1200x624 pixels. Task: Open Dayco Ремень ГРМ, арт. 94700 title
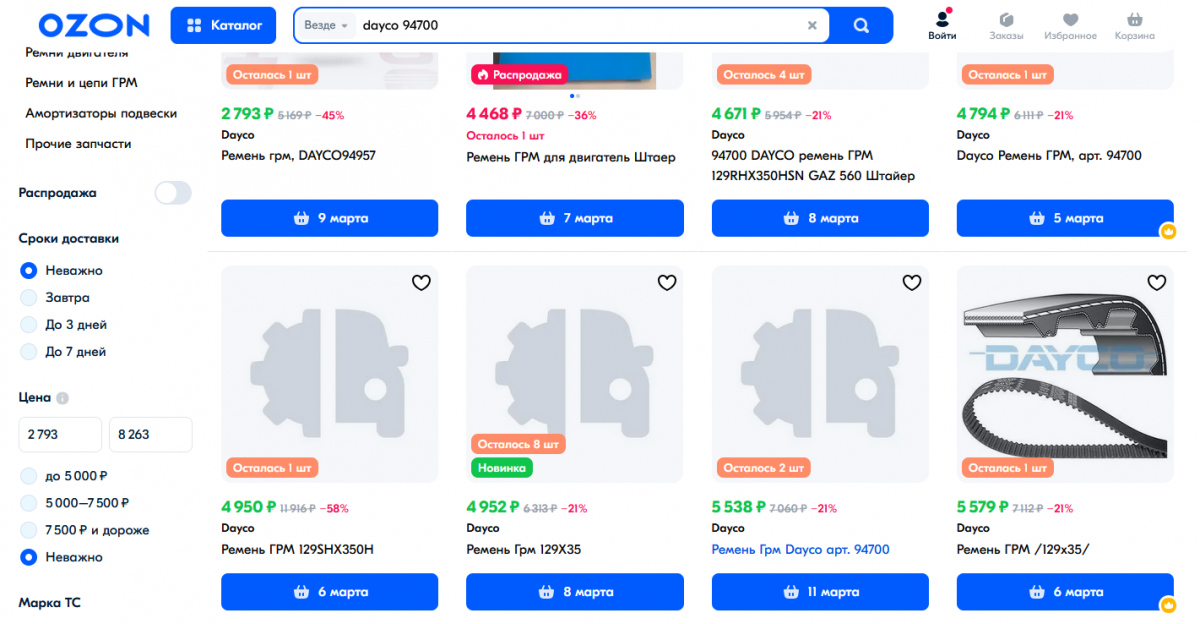1049,155
